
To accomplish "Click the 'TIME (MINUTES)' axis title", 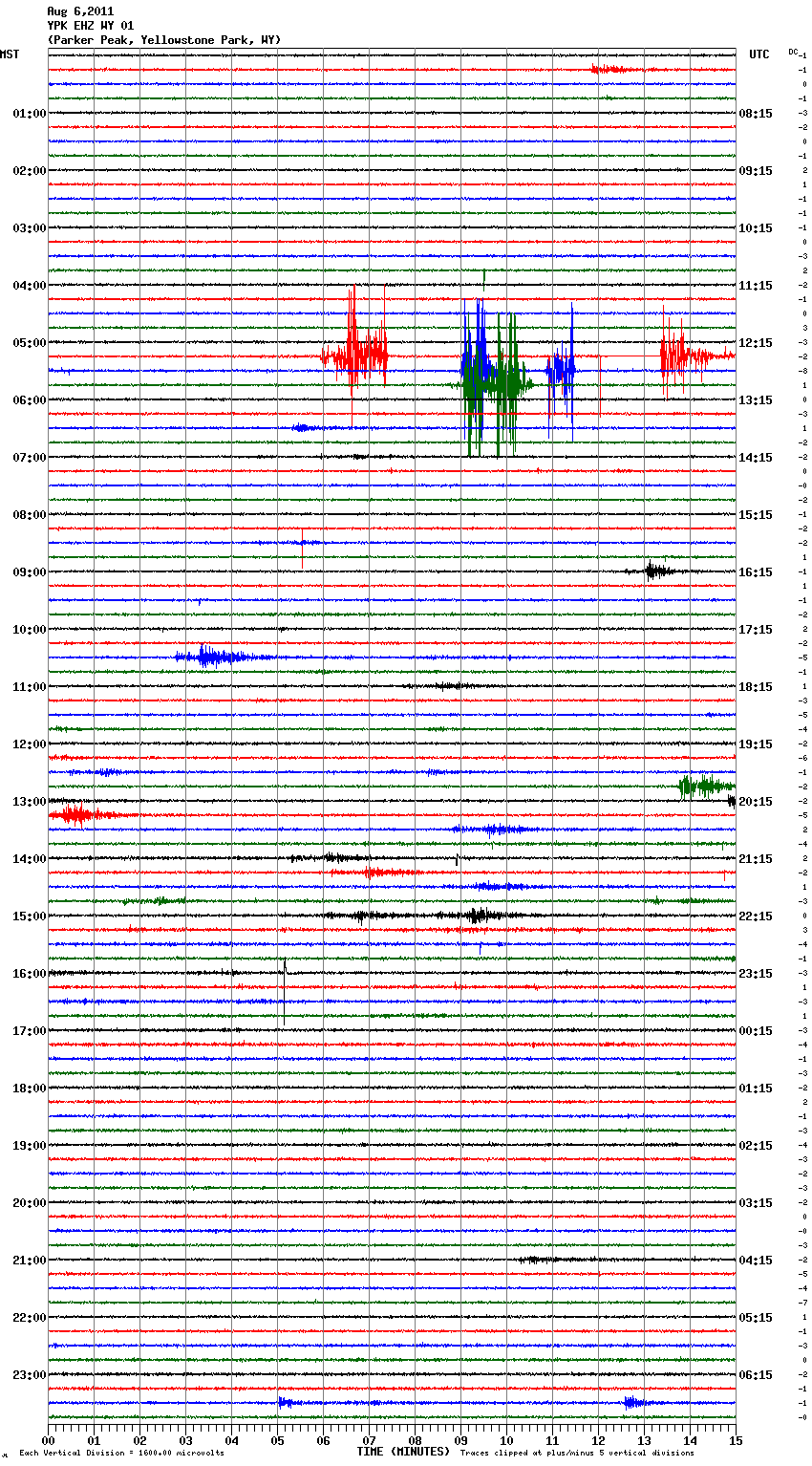I will point(403,1452).
